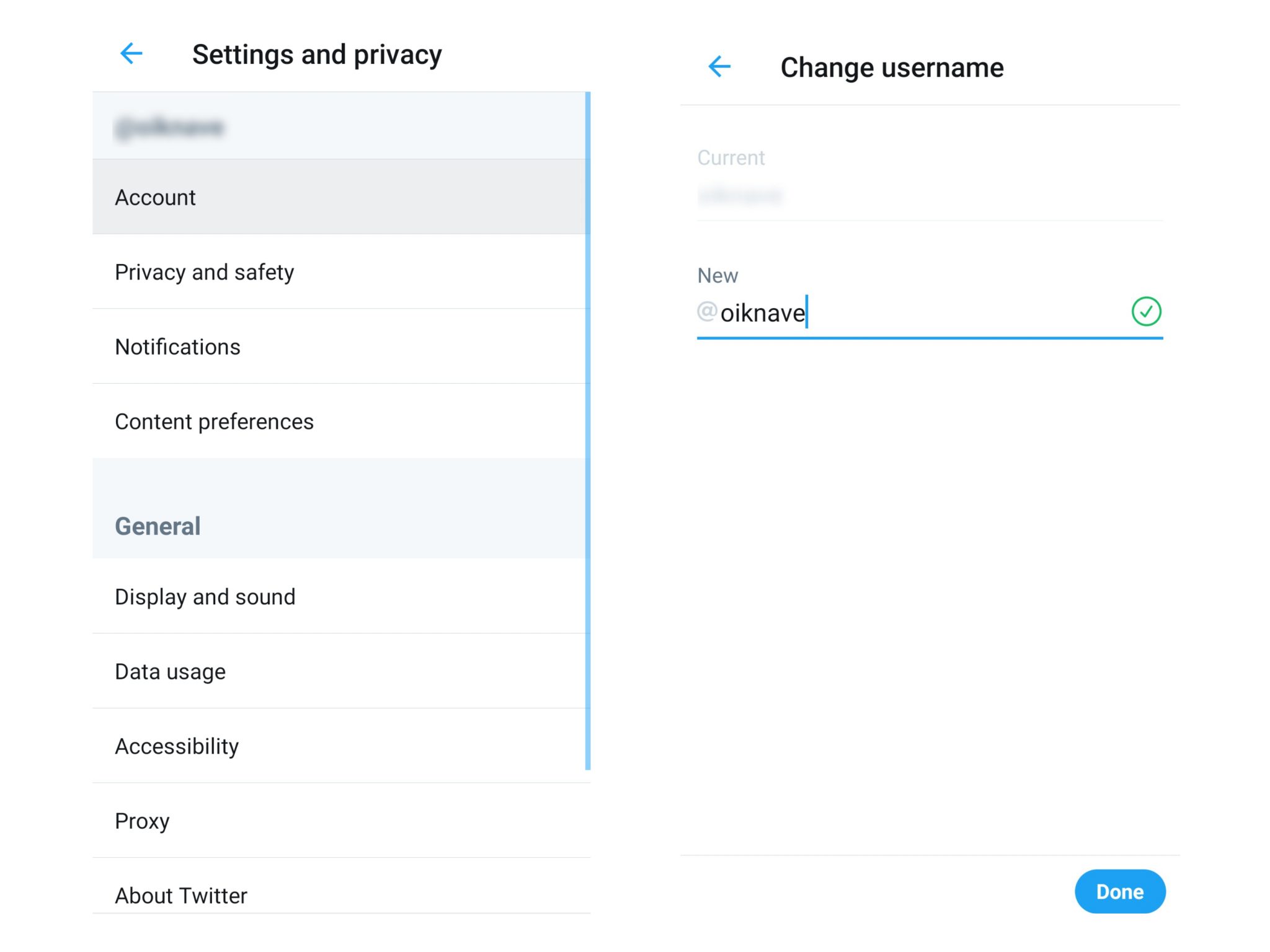Image resolution: width=1270 pixels, height=952 pixels.
Task: Click the green checkmark validating the username
Action: pos(1147,312)
